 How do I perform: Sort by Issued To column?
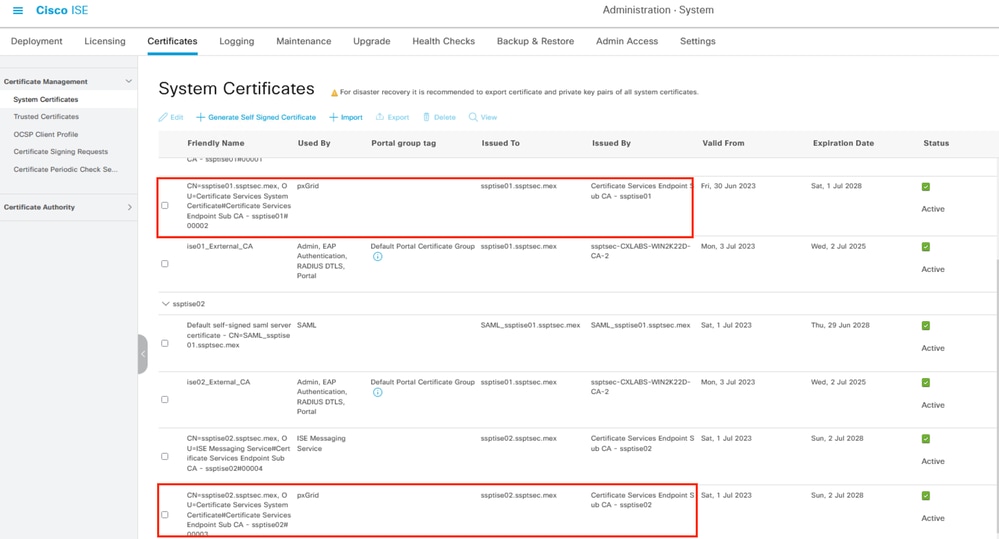click(x=501, y=143)
